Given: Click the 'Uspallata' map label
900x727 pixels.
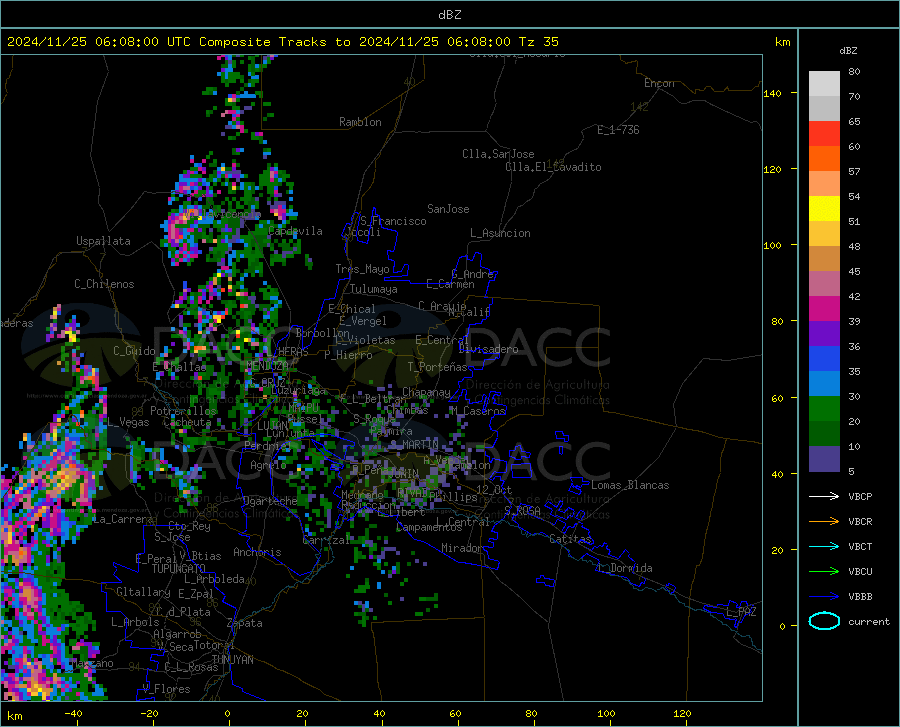Looking at the screenshot, I should click(x=103, y=241).
